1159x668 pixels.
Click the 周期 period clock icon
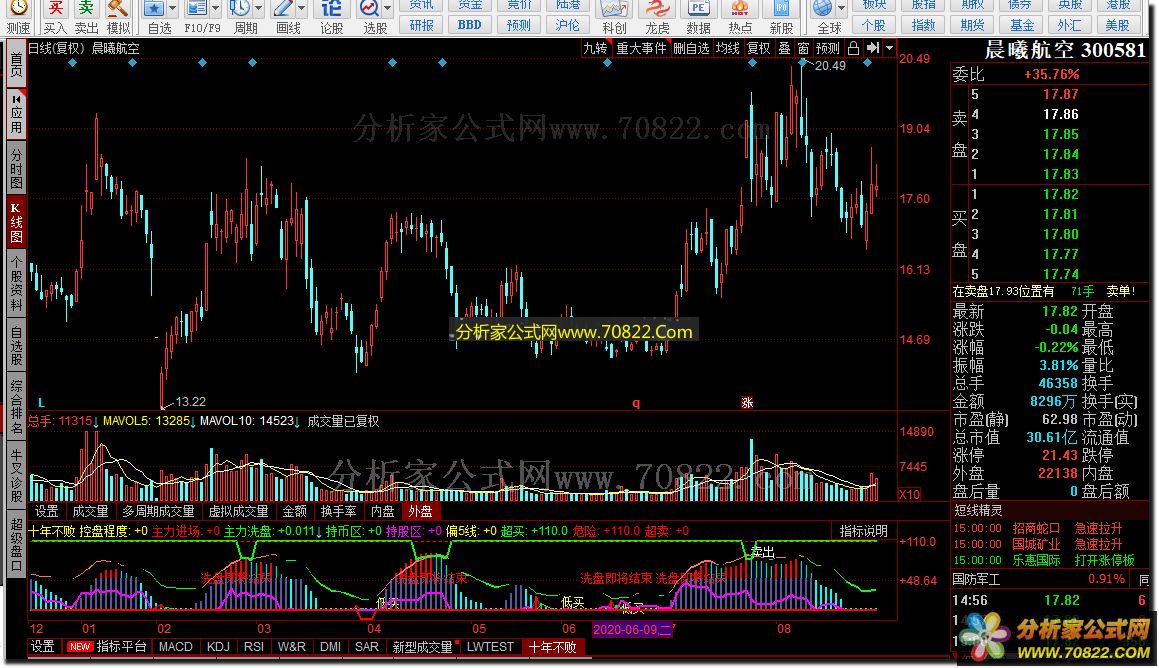point(239,9)
